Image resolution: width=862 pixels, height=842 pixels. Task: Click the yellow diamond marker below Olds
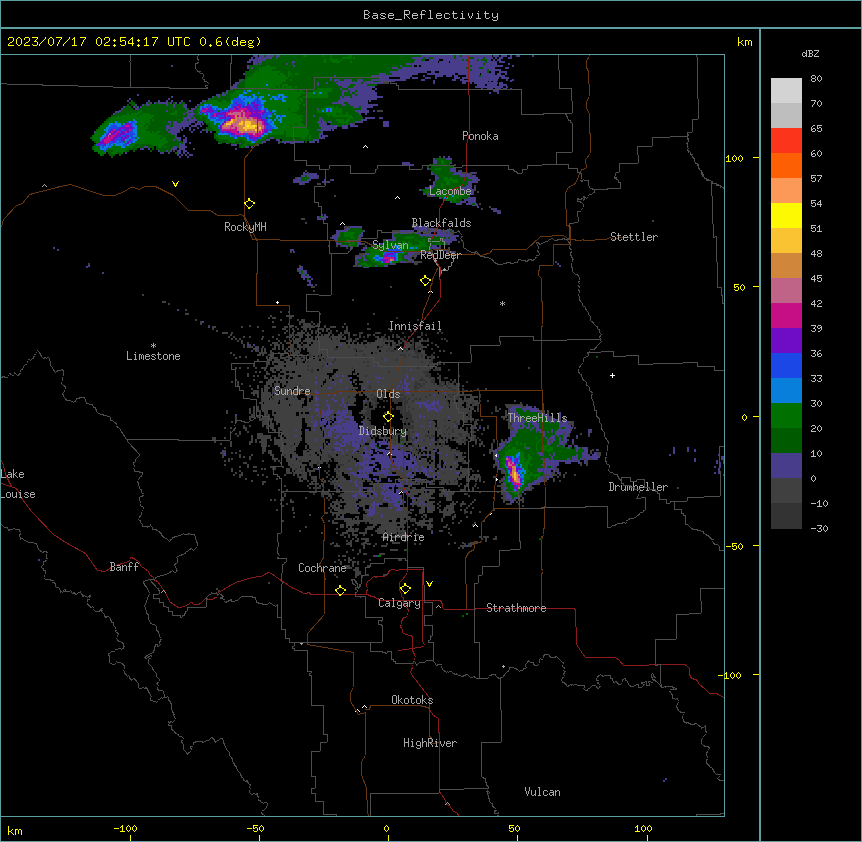(x=388, y=417)
